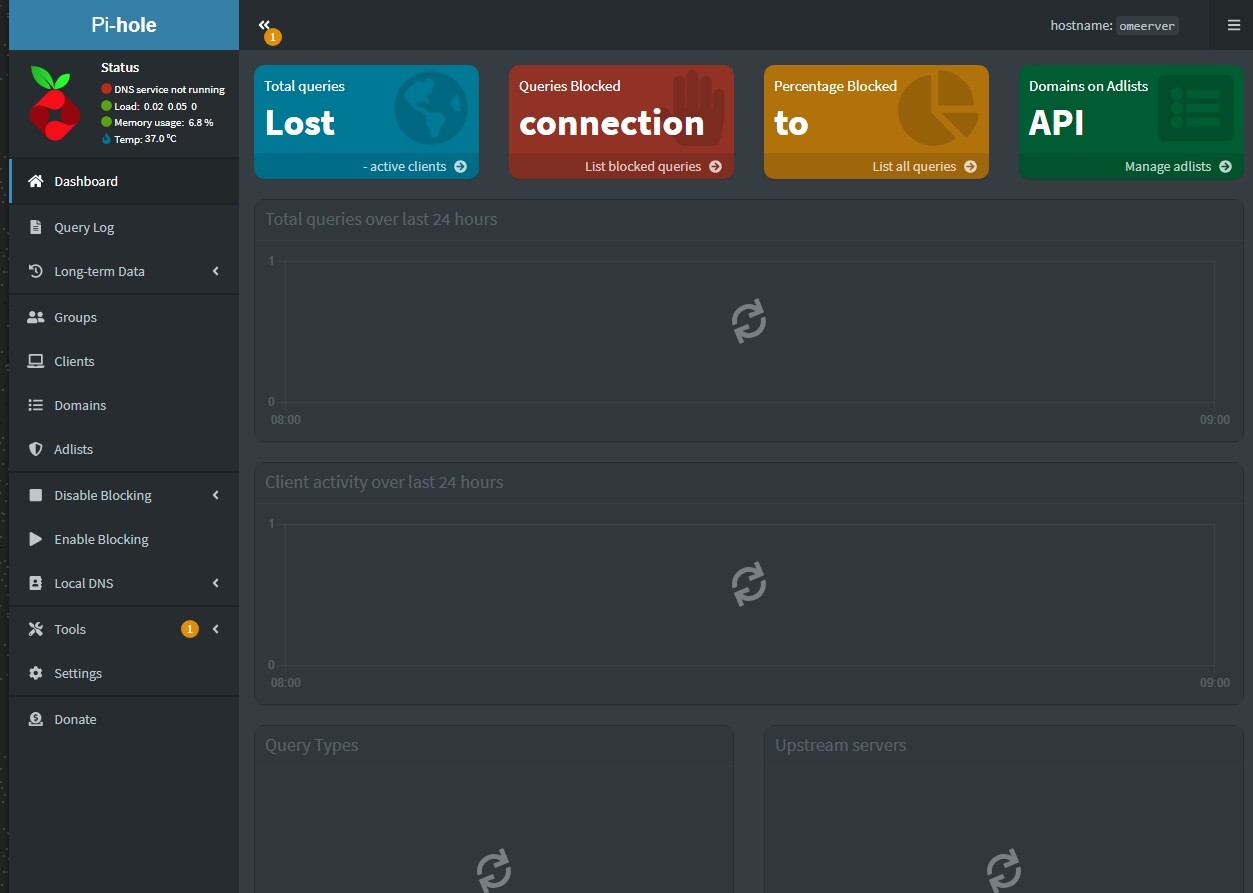
Task: Click the Pi-hole header title link
Action: click(x=124, y=25)
